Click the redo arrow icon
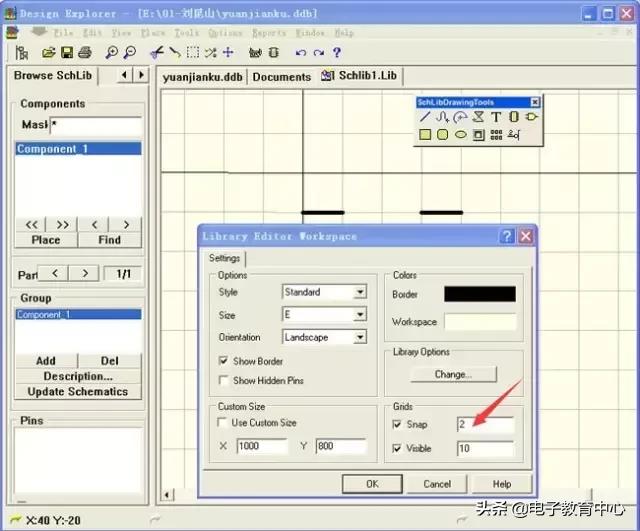 pyautogui.click(x=319, y=53)
